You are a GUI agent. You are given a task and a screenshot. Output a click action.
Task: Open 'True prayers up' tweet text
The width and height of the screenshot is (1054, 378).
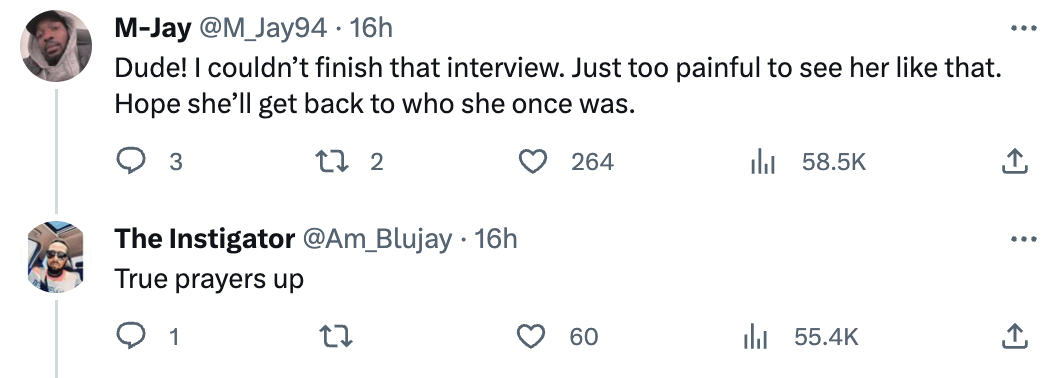pos(209,278)
